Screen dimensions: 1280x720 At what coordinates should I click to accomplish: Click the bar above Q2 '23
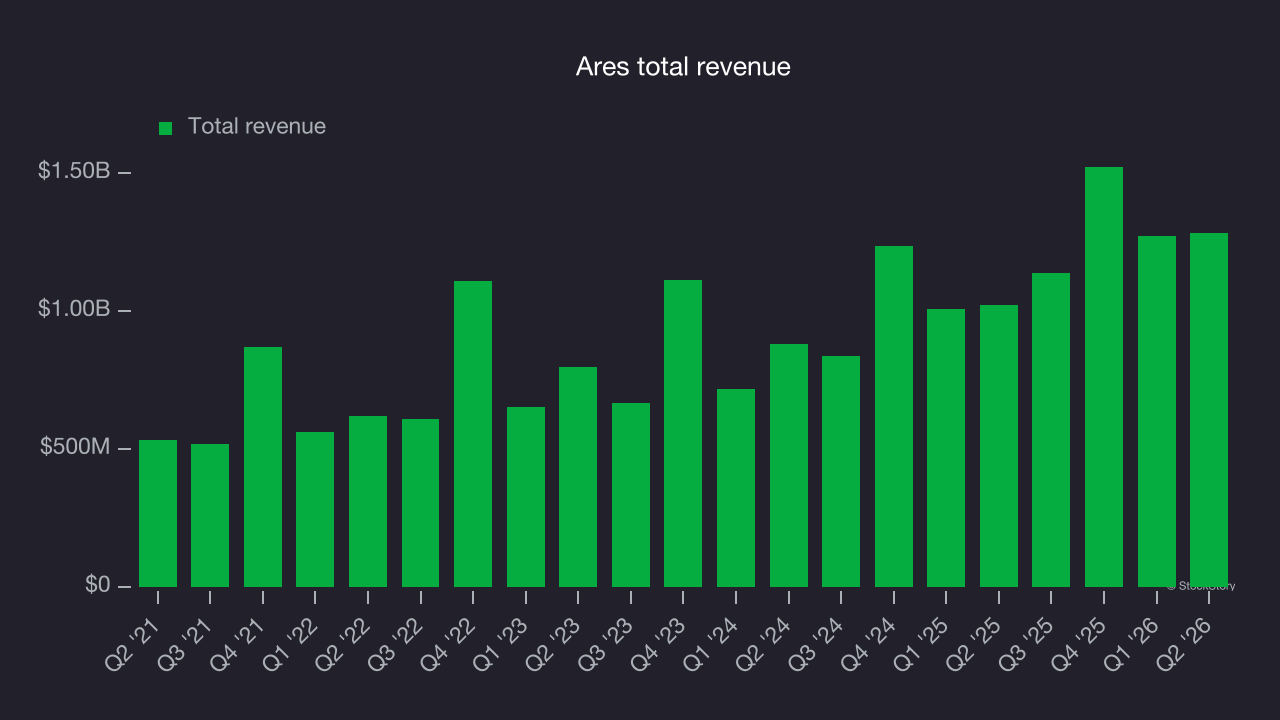click(578, 477)
